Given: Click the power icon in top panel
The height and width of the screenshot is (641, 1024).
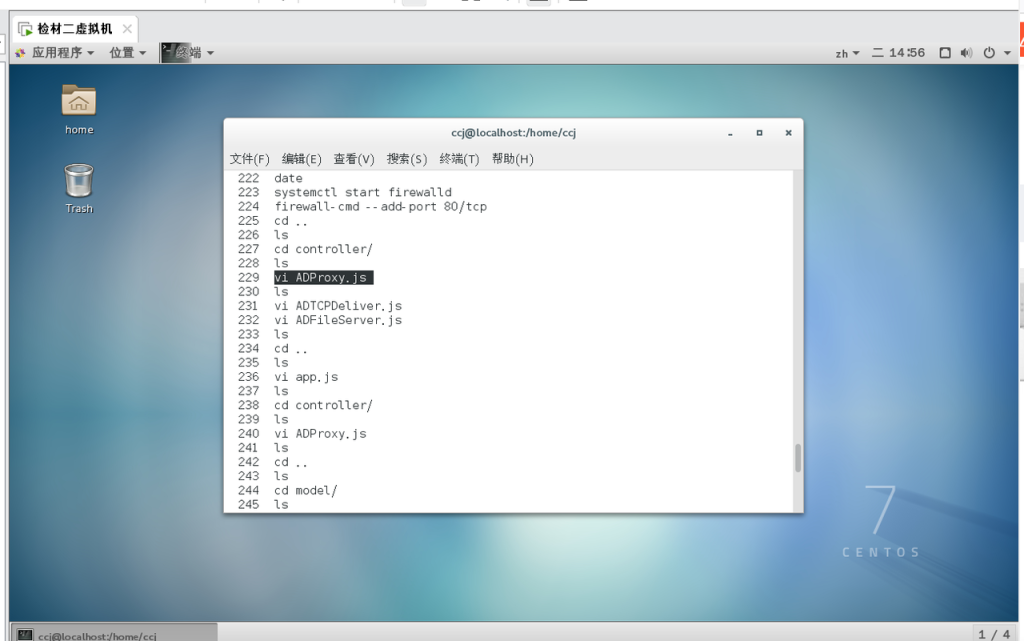Looking at the screenshot, I should pyautogui.click(x=989, y=53).
